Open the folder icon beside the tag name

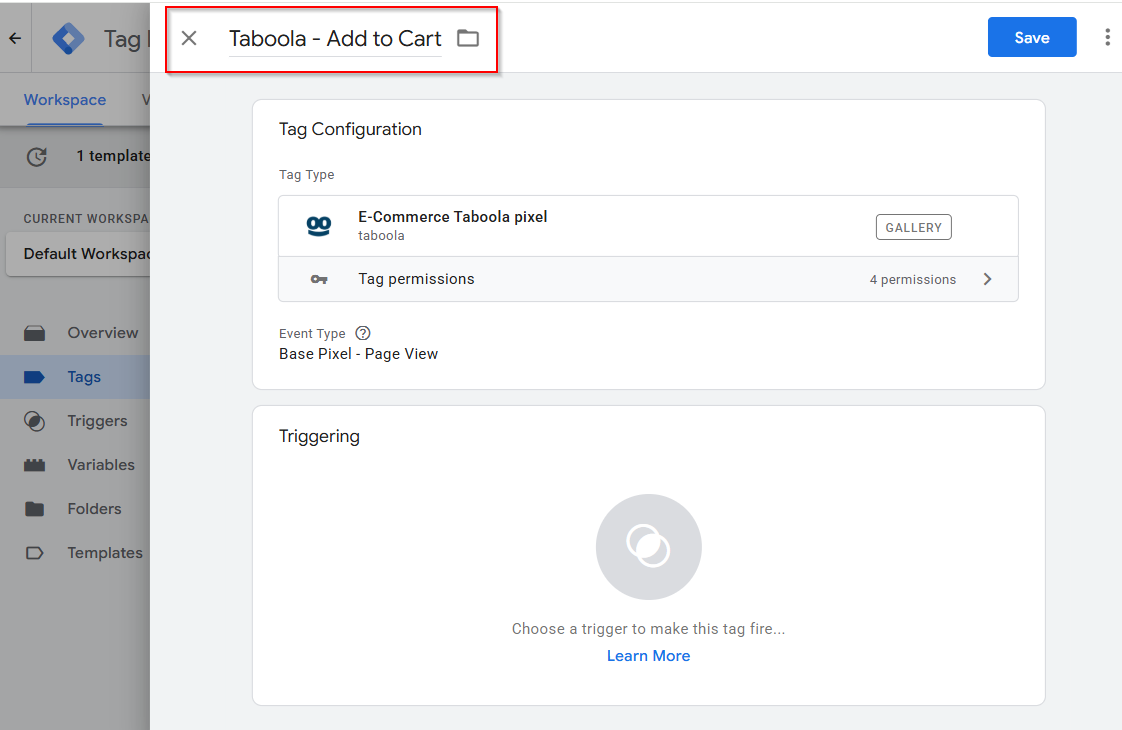pos(468,38)
